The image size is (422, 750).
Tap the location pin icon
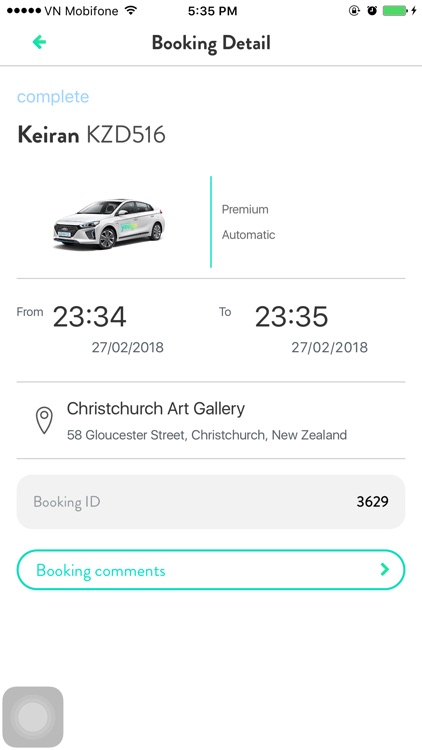(x=44, y=420)
